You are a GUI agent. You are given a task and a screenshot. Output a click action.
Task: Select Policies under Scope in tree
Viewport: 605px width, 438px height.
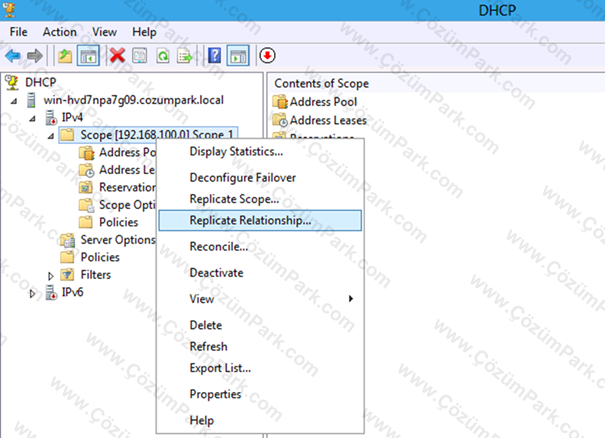coord(118,222)
